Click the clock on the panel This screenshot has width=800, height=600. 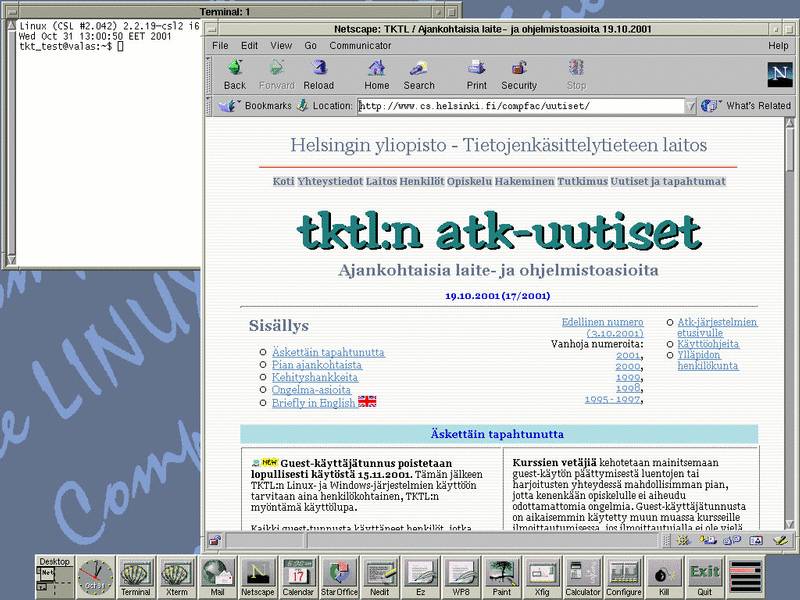tap(95, 577)
